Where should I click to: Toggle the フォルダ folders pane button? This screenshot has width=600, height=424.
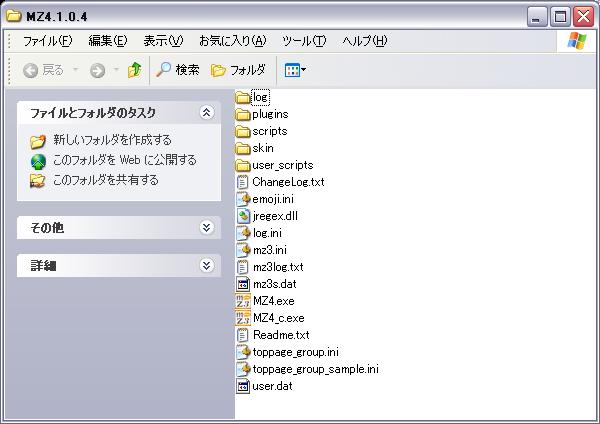(238, 70)
